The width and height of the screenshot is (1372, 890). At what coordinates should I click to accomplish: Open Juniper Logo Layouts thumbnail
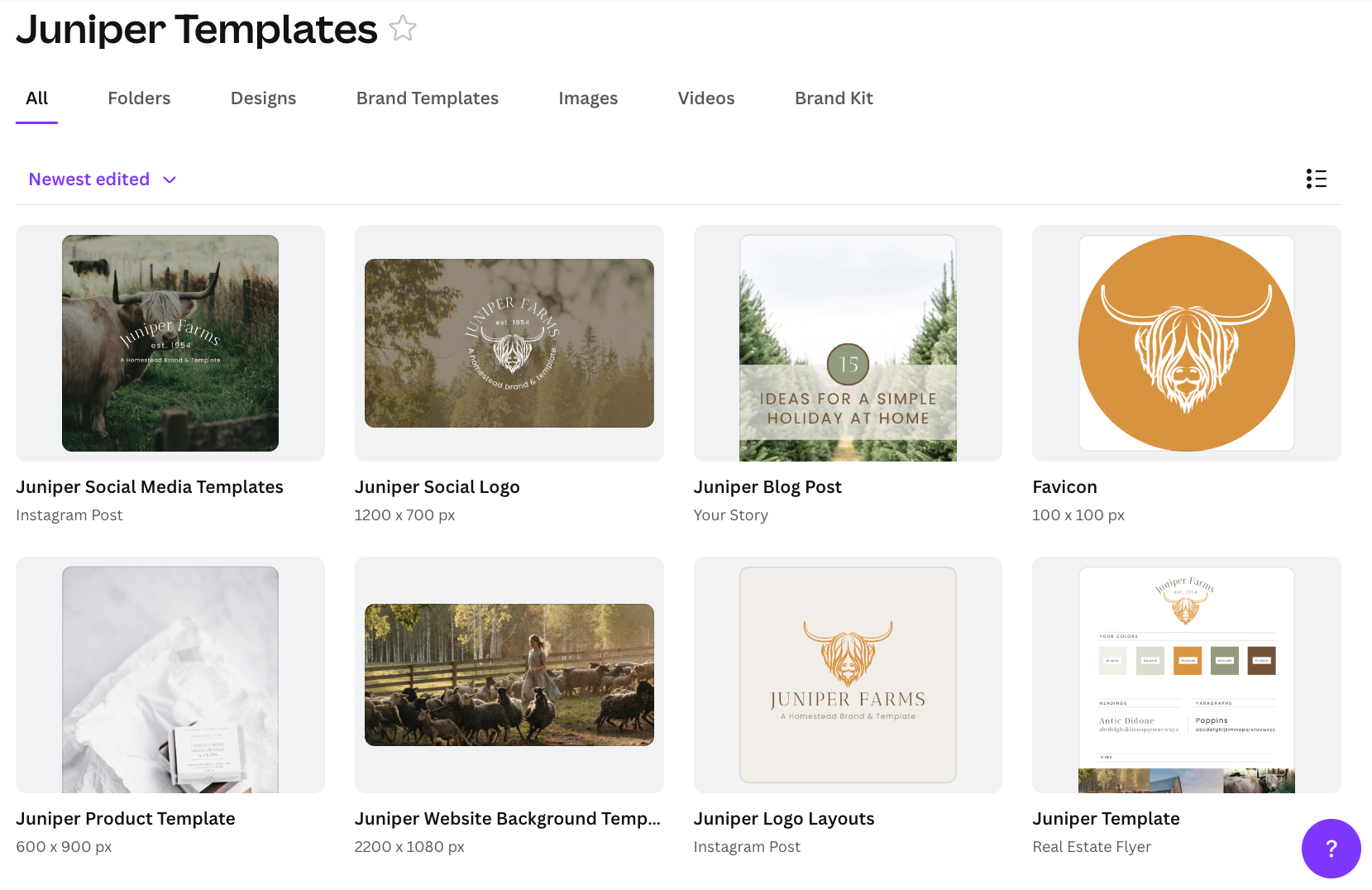click(848, 675)
